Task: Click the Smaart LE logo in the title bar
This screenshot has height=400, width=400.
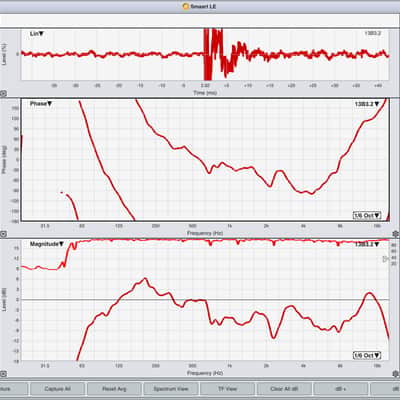Action: point(186,6)
